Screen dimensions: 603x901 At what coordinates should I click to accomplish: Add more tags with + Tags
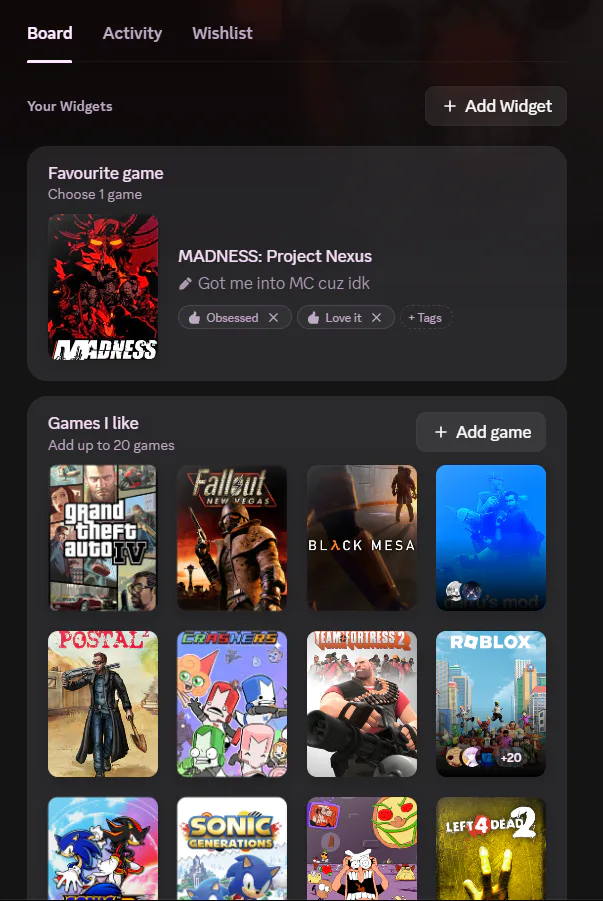coord(425,318)
